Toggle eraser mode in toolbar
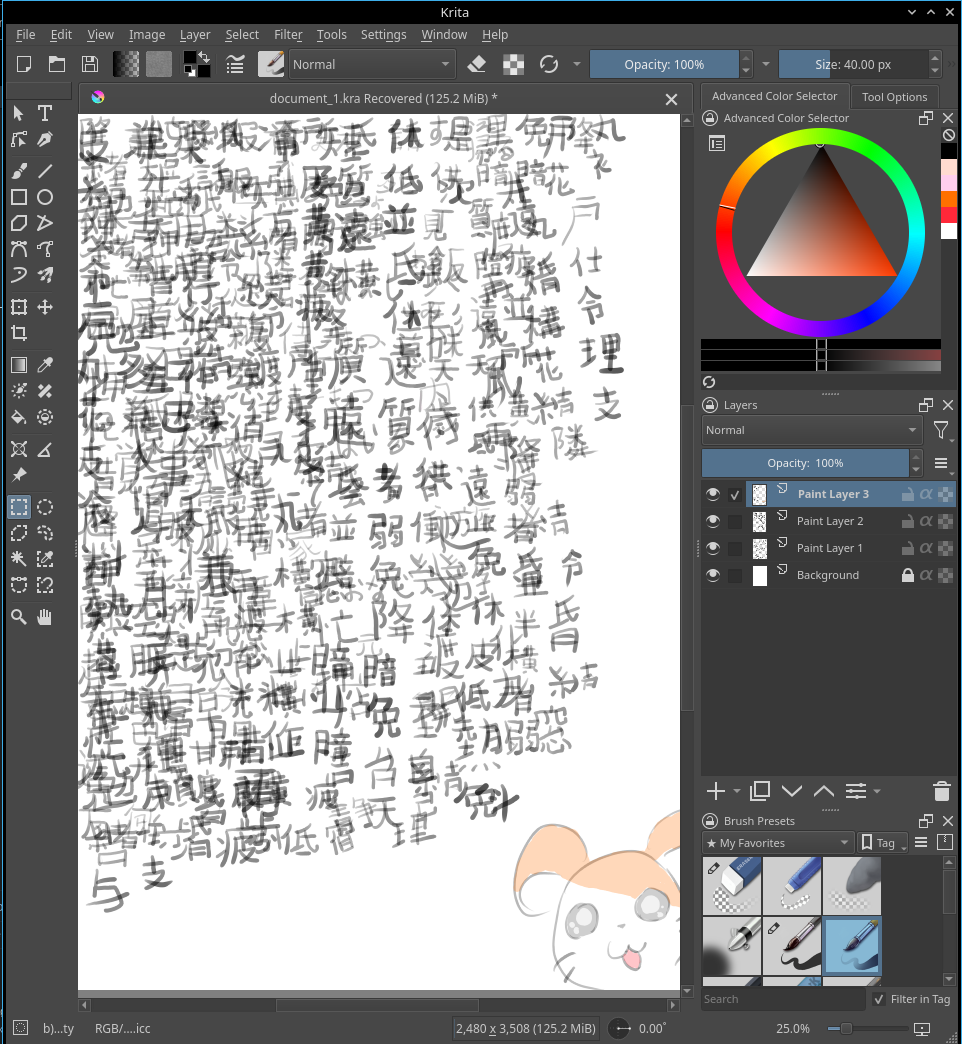 [477, 64]
